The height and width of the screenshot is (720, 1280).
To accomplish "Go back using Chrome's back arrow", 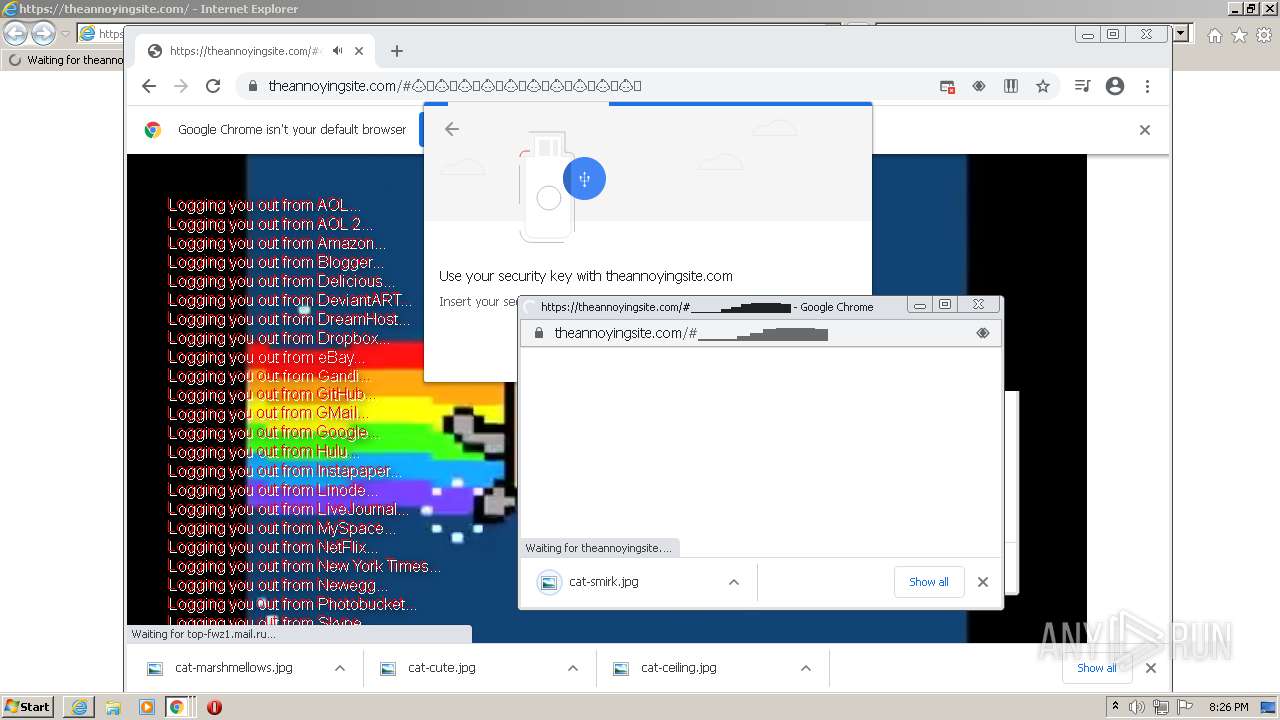I will coord(149,86).
